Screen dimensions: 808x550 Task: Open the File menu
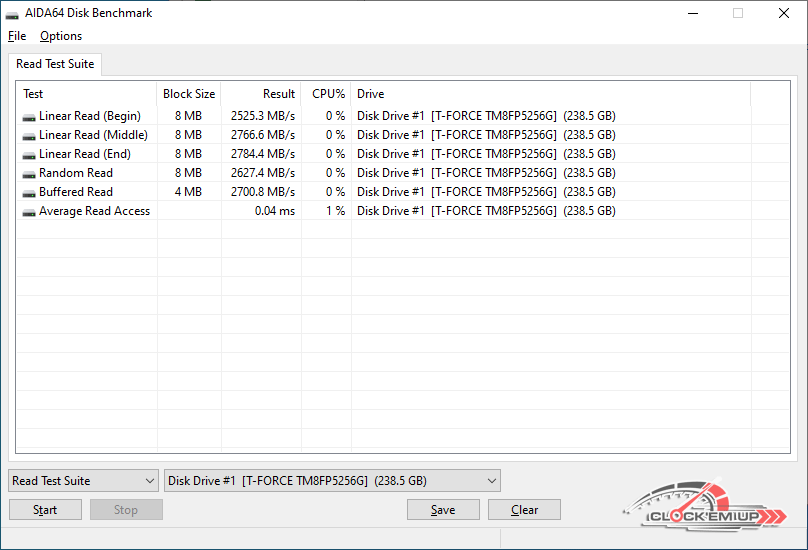point(16,36)
